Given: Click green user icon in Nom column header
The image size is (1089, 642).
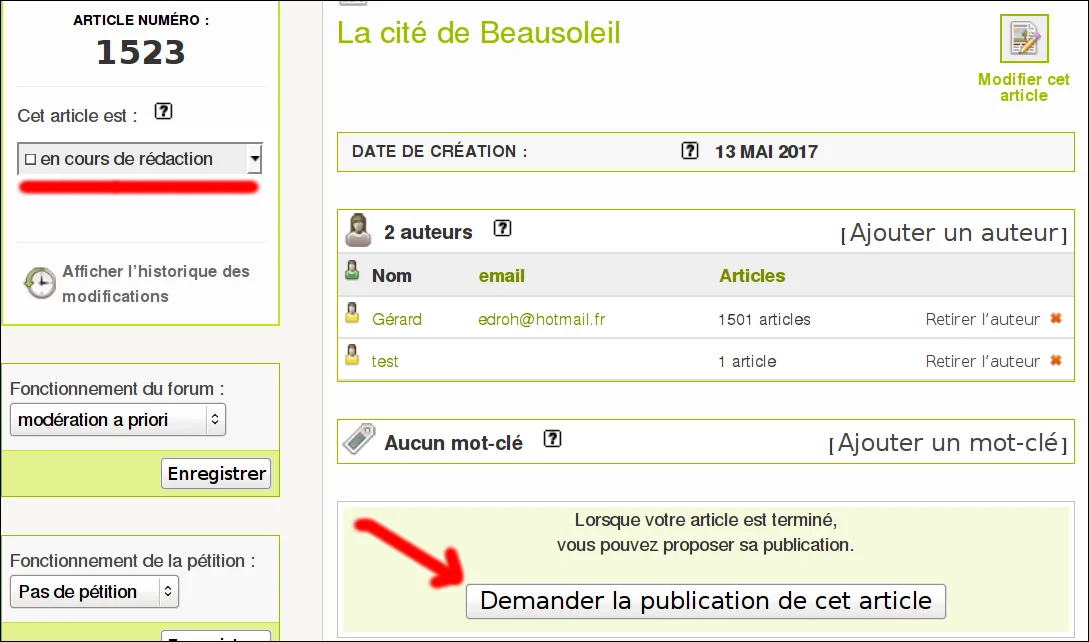Looking at the screenshot, I should click(352, 271).
